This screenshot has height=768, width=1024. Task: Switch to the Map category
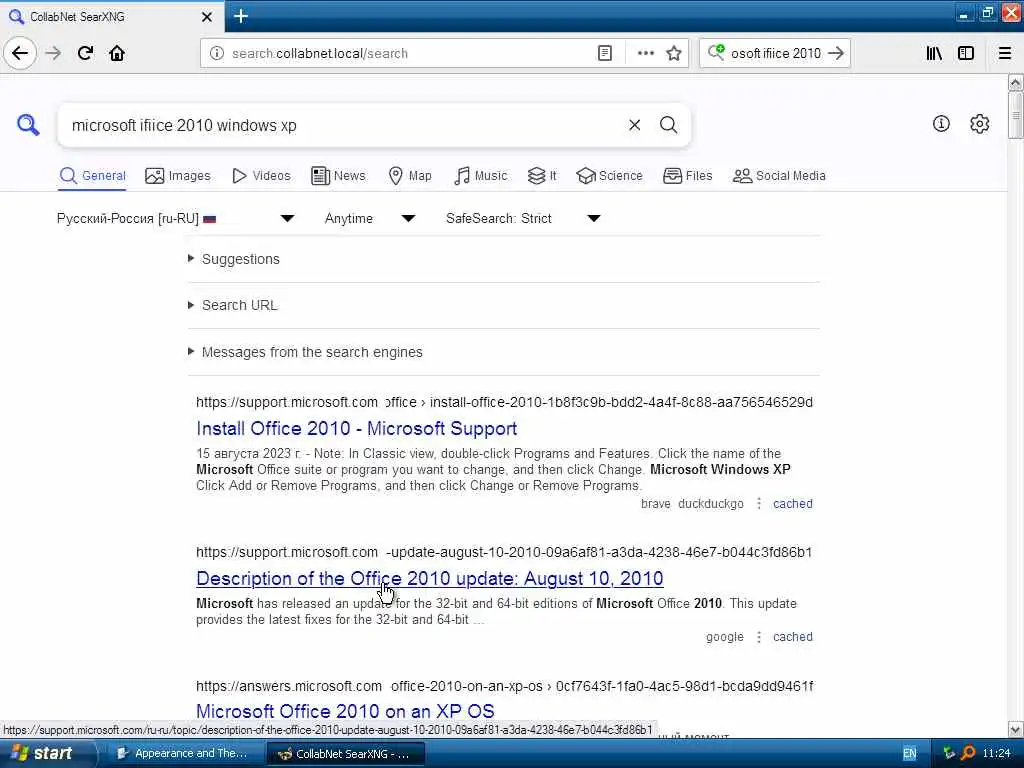[x=410, y=176]
